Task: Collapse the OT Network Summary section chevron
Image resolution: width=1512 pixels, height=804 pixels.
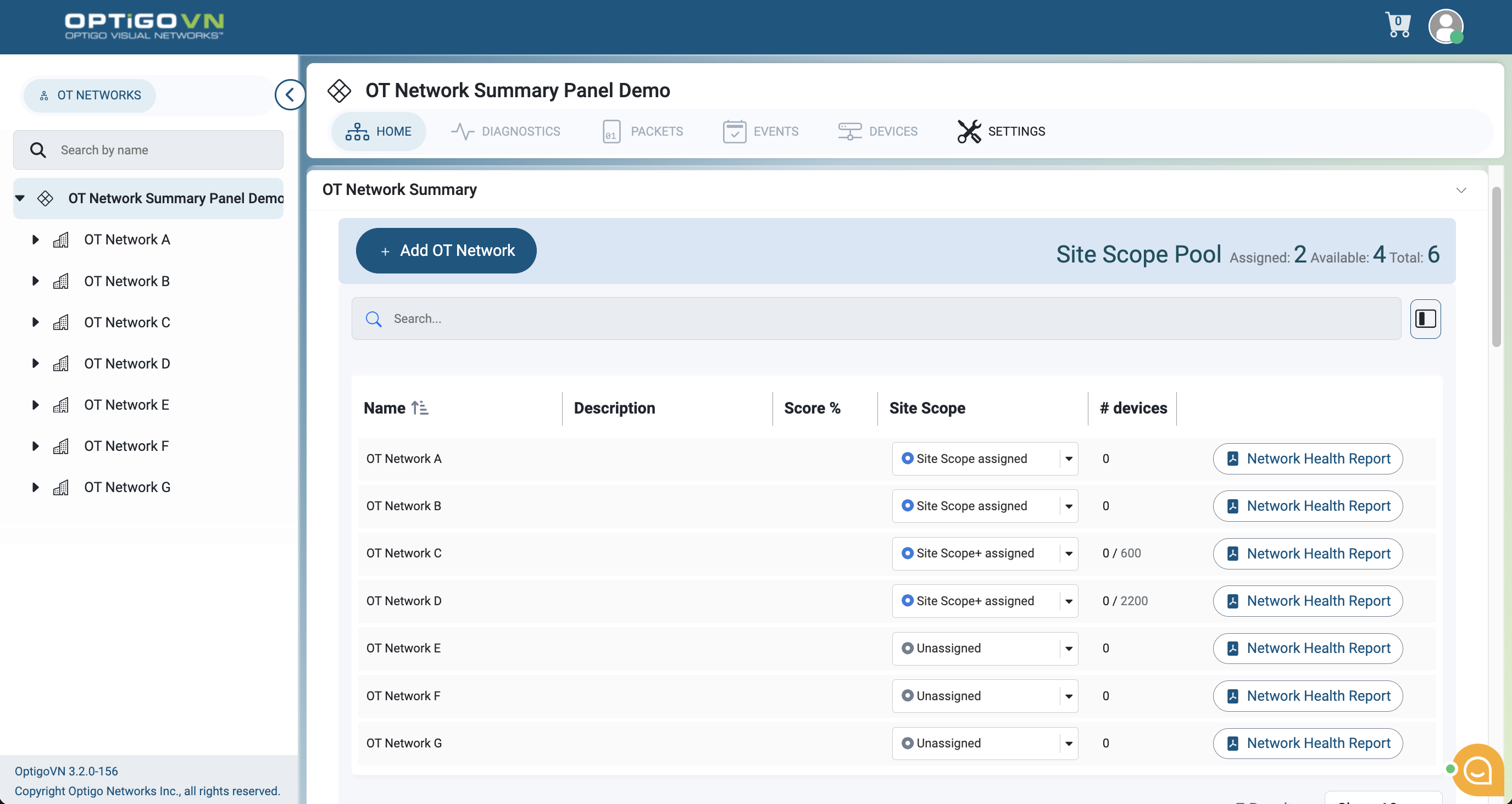Action: [1461, 190]
